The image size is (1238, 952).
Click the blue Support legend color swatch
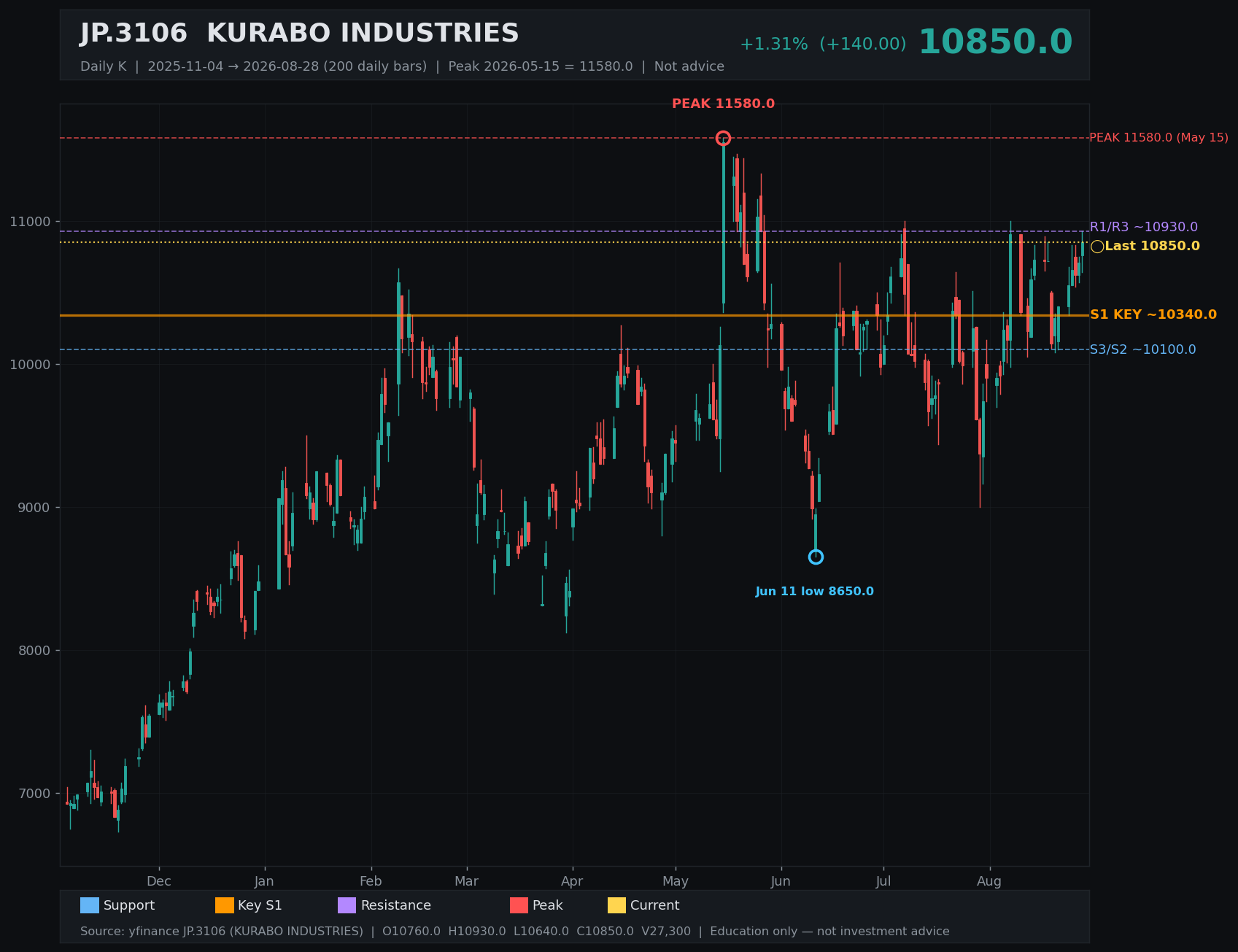click(x=90, y=905)
